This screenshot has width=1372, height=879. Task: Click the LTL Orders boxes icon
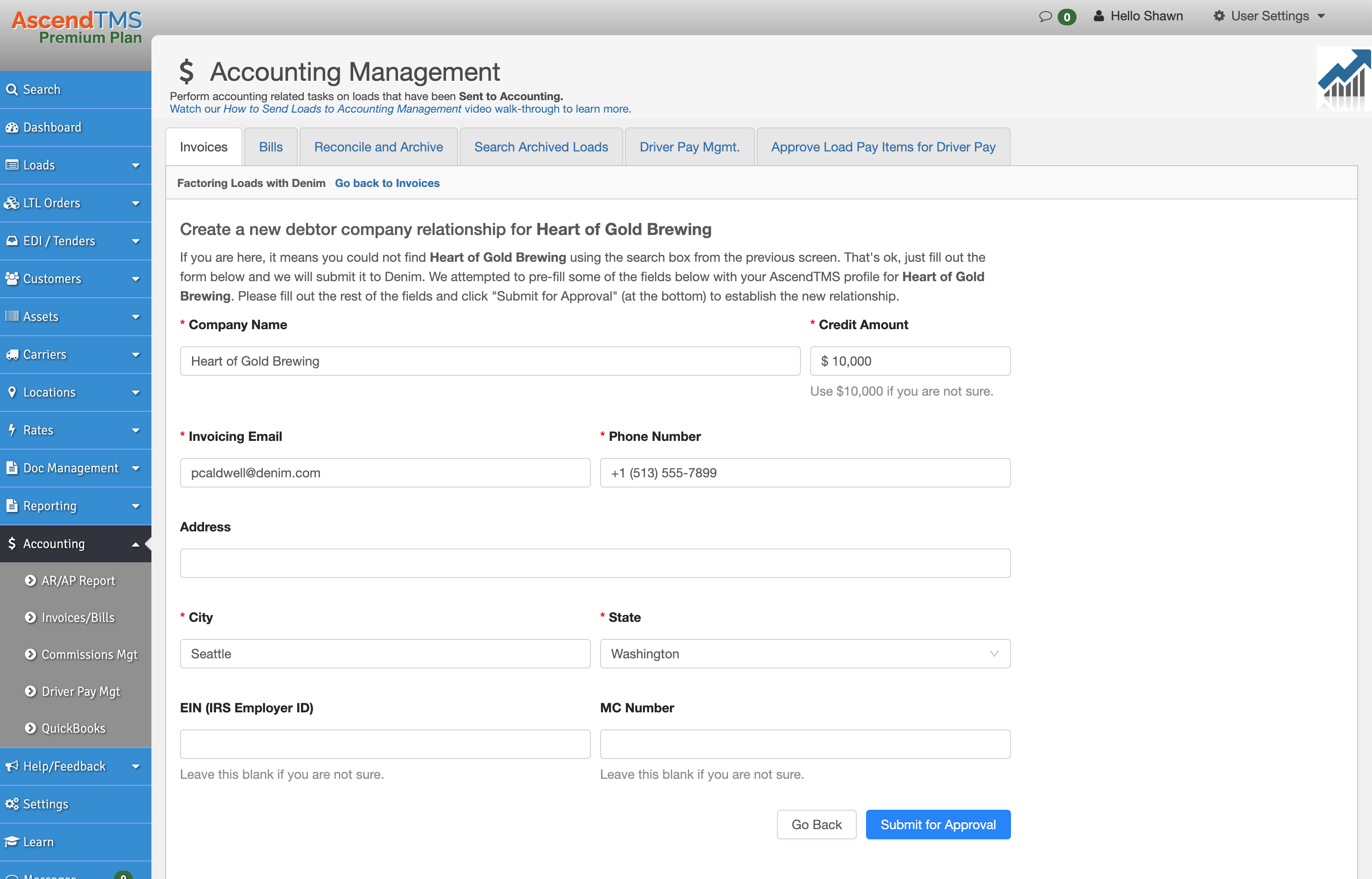pos(12,203)
